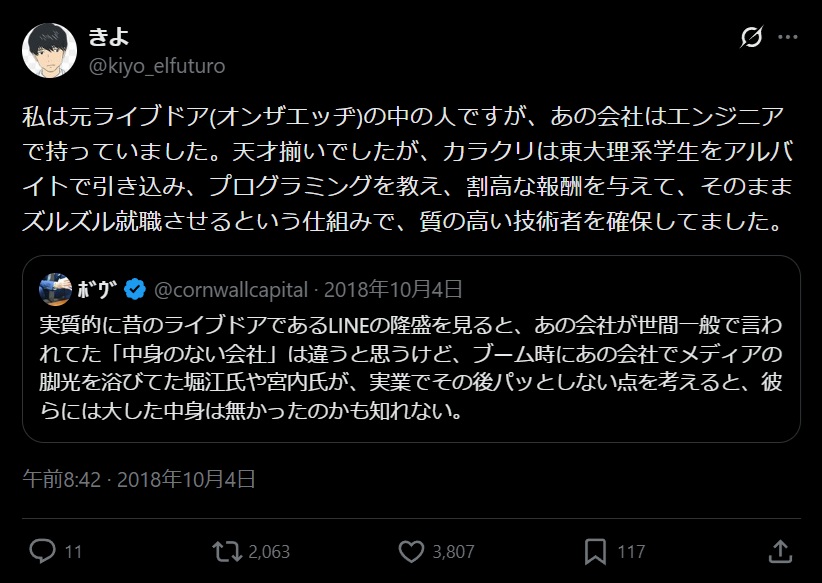Screen dimensions: 822x583
Task: Click the repost arrows icon
Action: [x=228, y=551]
